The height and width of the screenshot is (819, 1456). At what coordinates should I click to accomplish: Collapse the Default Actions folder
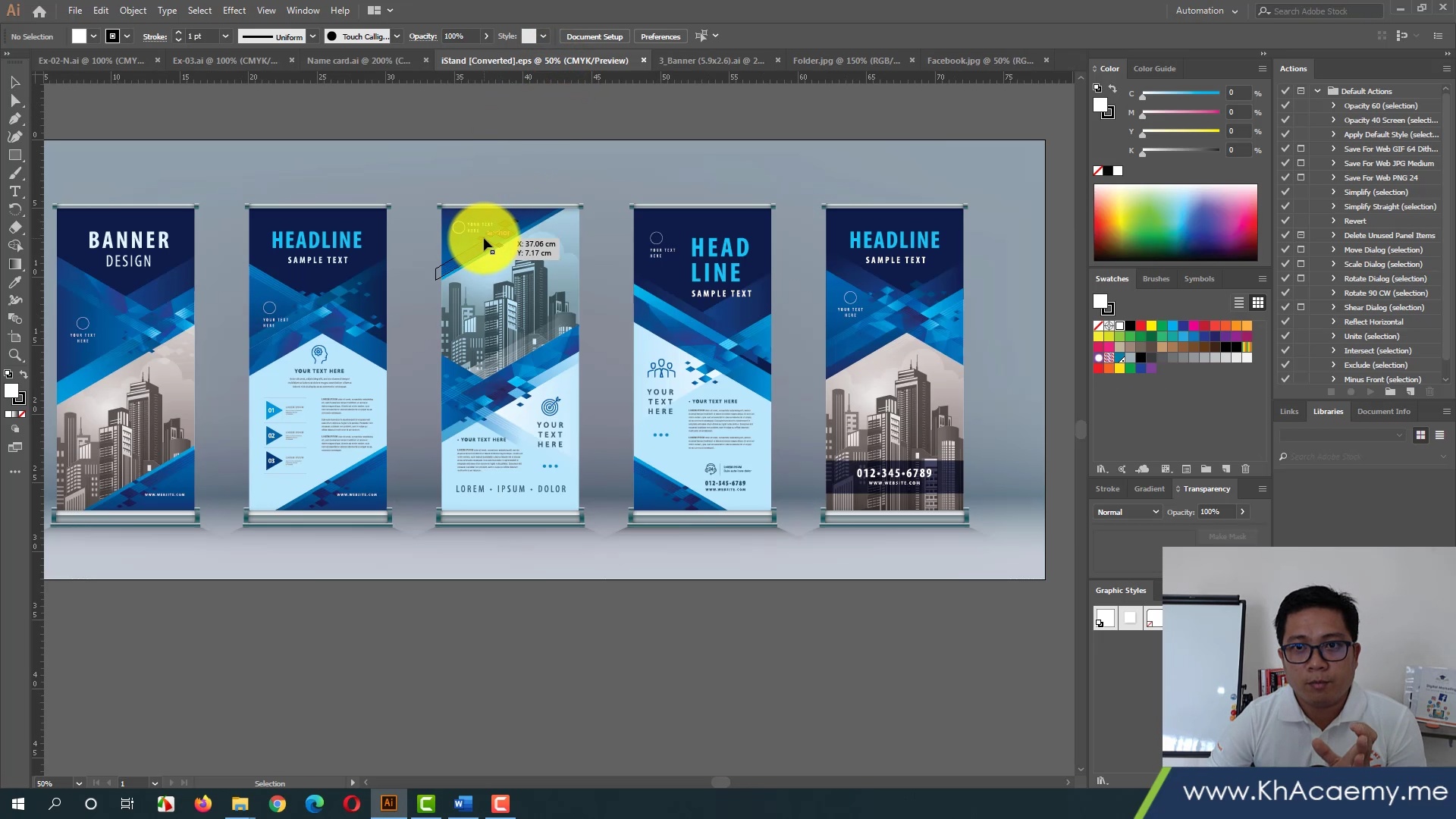click(x=1318, y=91)
